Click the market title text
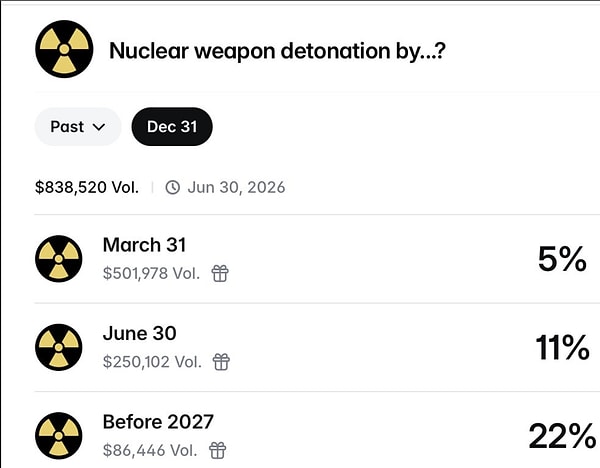The width and height of the screenshot is (600, 468). click(x=277, y=50)
